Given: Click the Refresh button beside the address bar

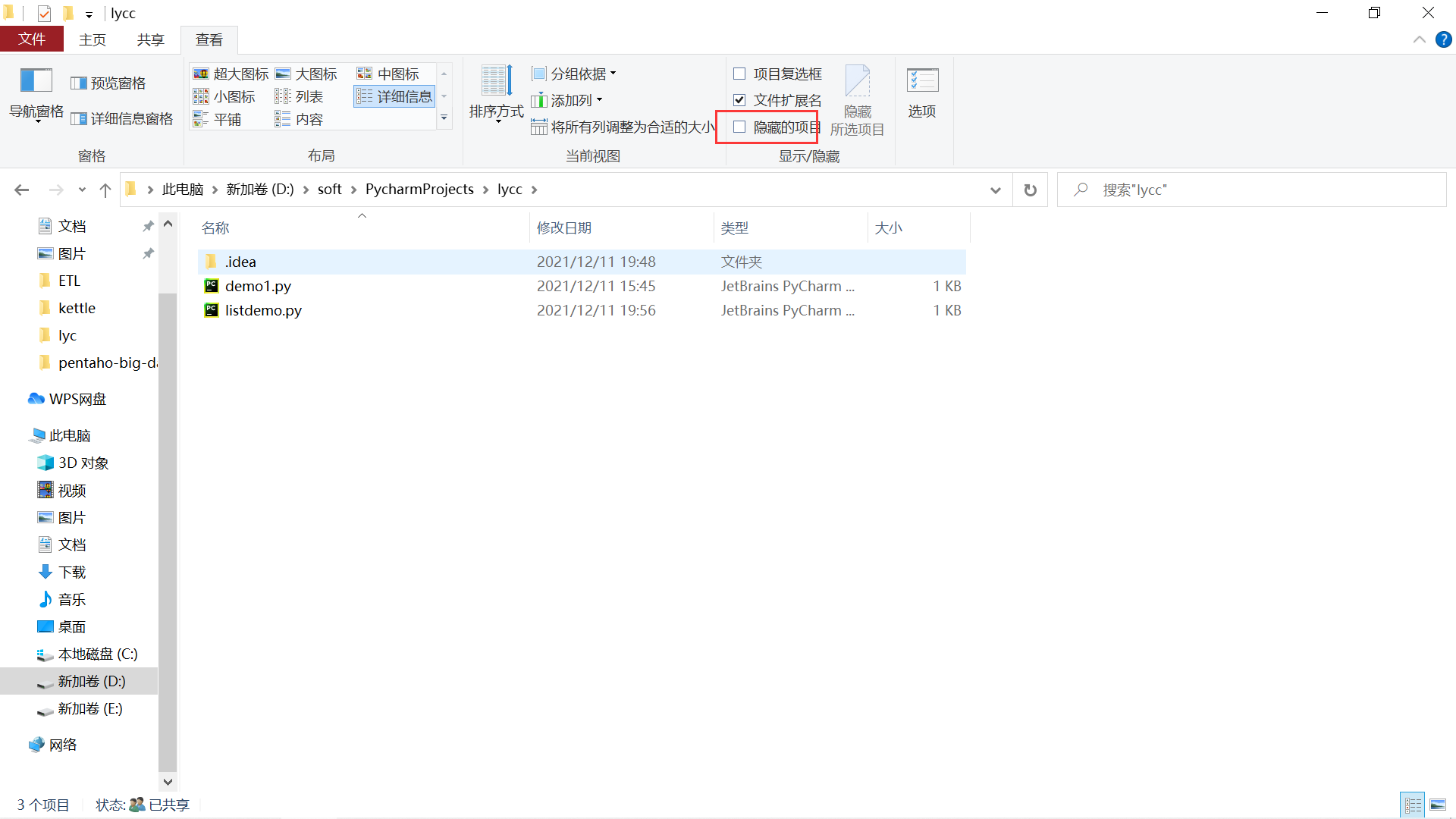Looking at the screenshot, I should pos(1030,190).
